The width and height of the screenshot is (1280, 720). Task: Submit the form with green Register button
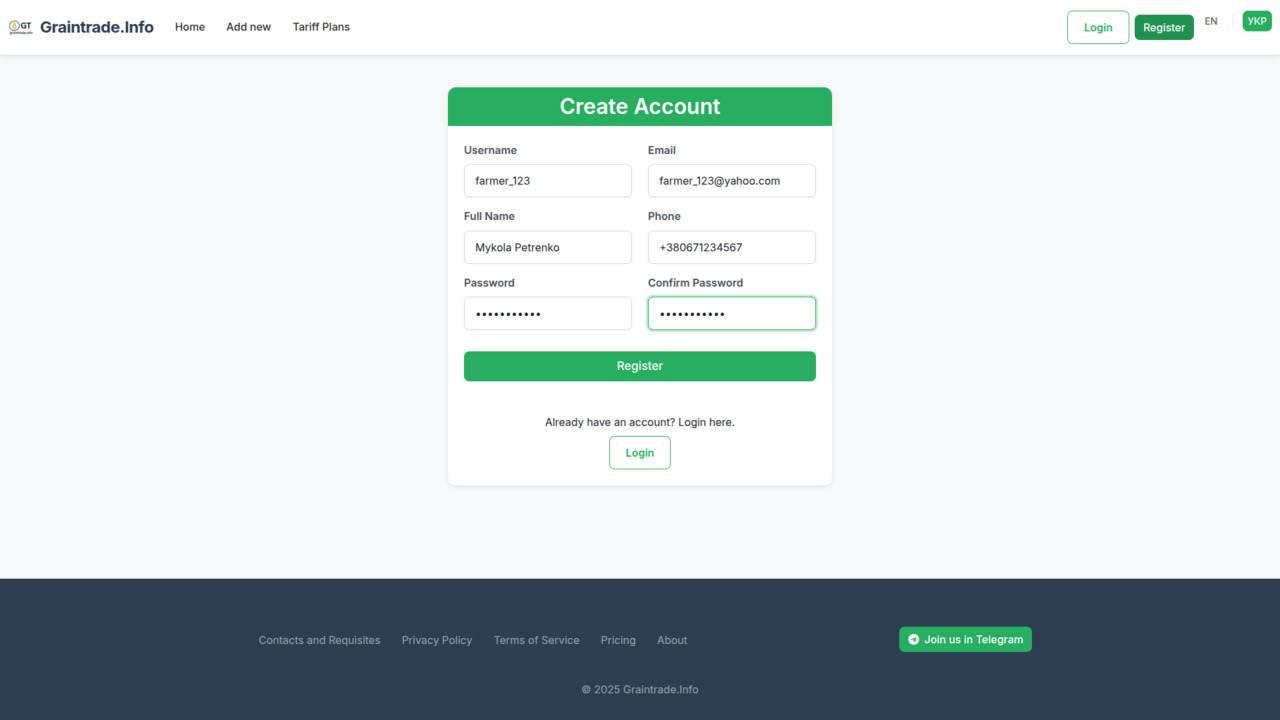point(640,366)
